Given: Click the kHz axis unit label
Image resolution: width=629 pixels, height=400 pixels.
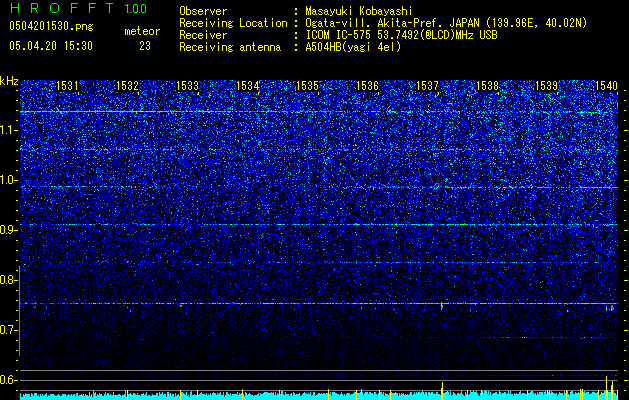Looking at the screenshot, I should pos(9,81).
